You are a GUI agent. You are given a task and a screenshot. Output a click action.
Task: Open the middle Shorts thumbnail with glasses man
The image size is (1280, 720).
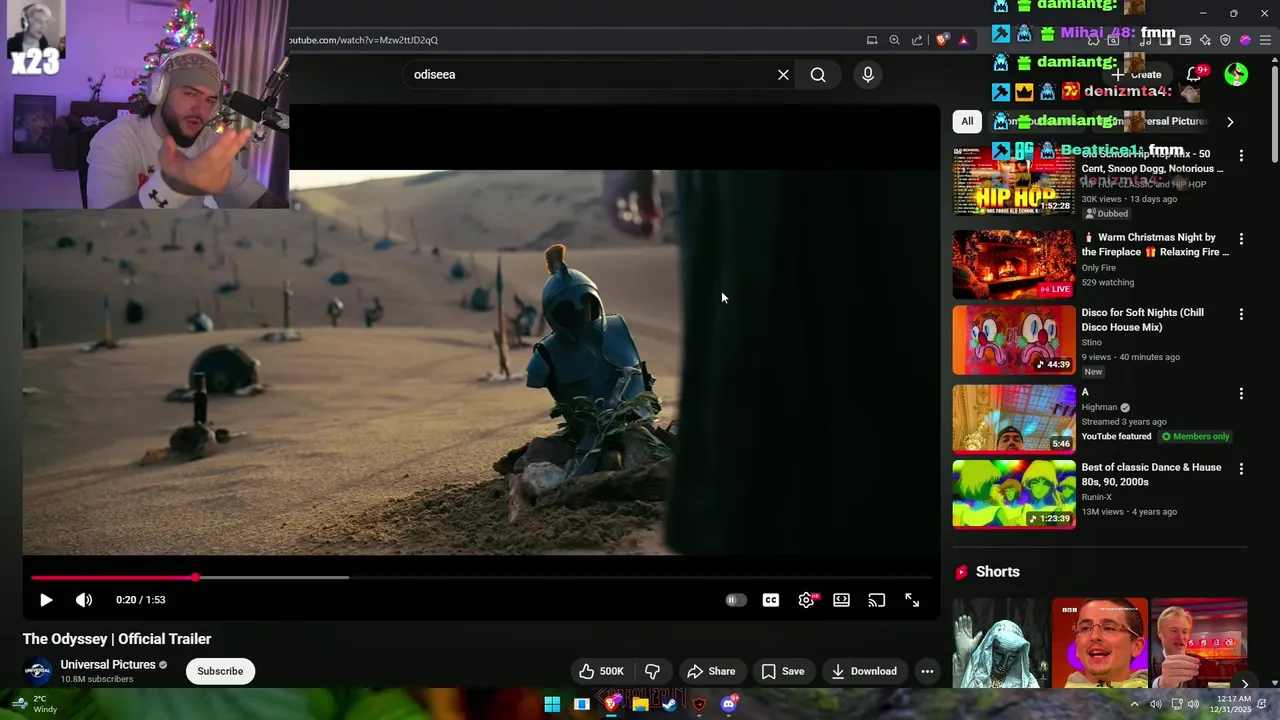pyautogui.click(x=1100, y=643)
